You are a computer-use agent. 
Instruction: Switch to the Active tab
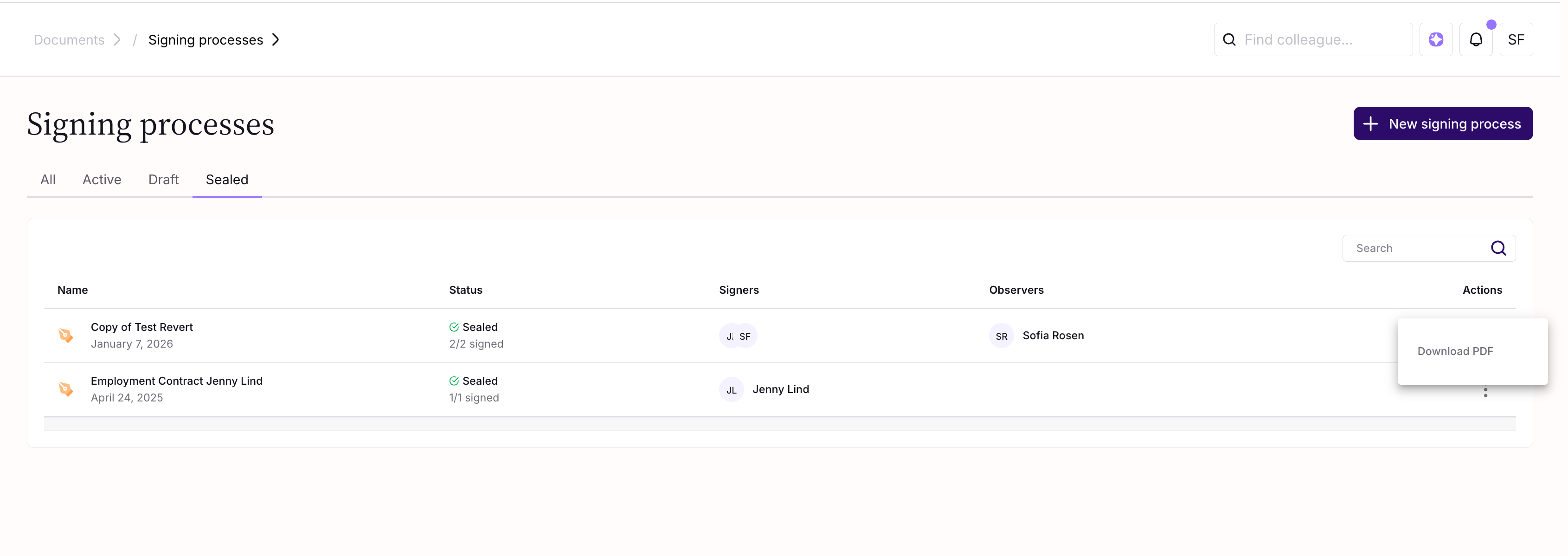click(x=102, y=180)
